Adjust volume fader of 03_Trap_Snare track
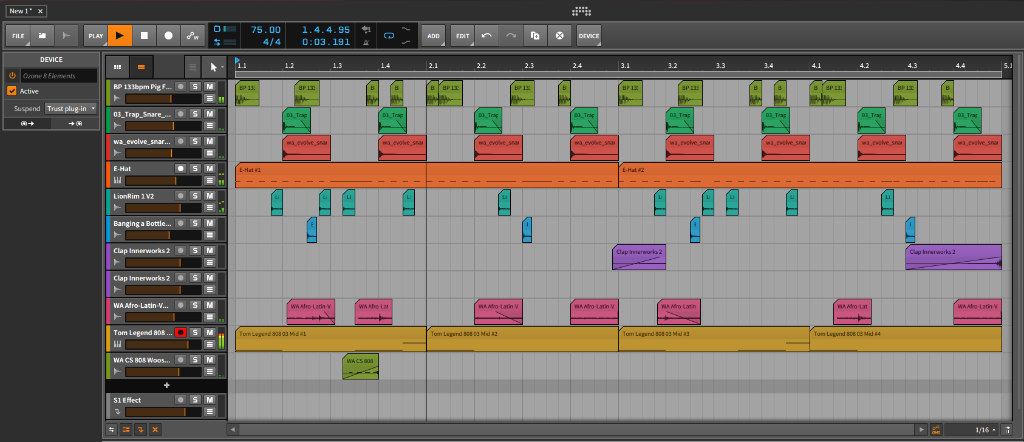 pos(163,125)
